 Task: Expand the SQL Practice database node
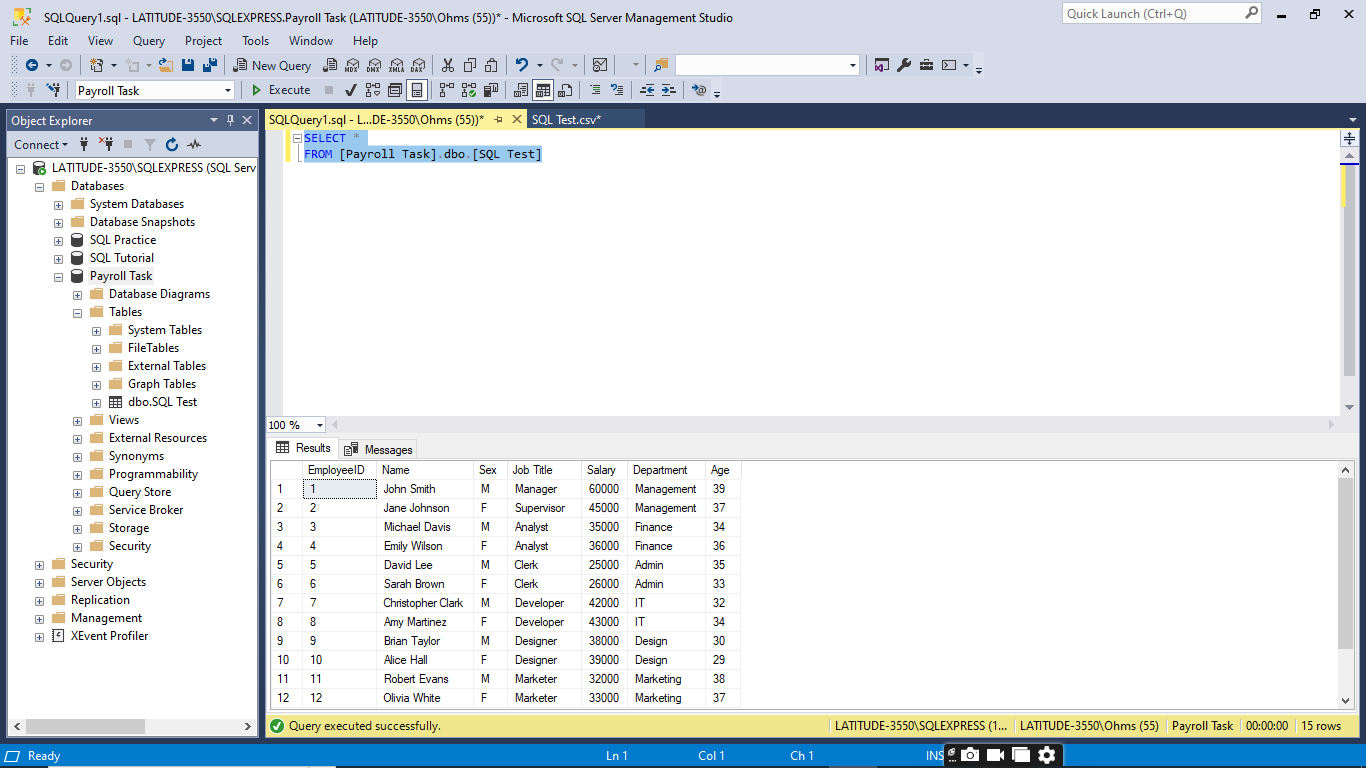point(58,240)
